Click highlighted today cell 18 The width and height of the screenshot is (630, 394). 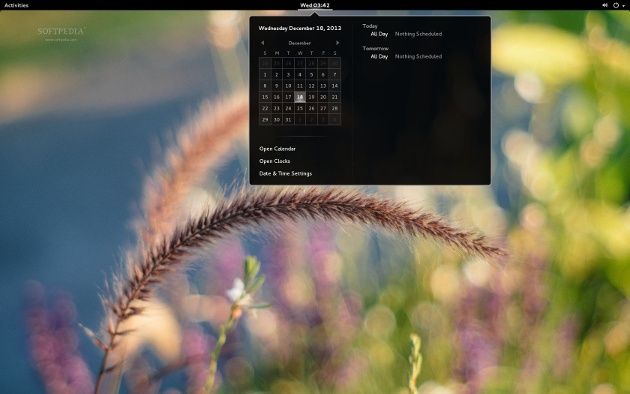300,97
